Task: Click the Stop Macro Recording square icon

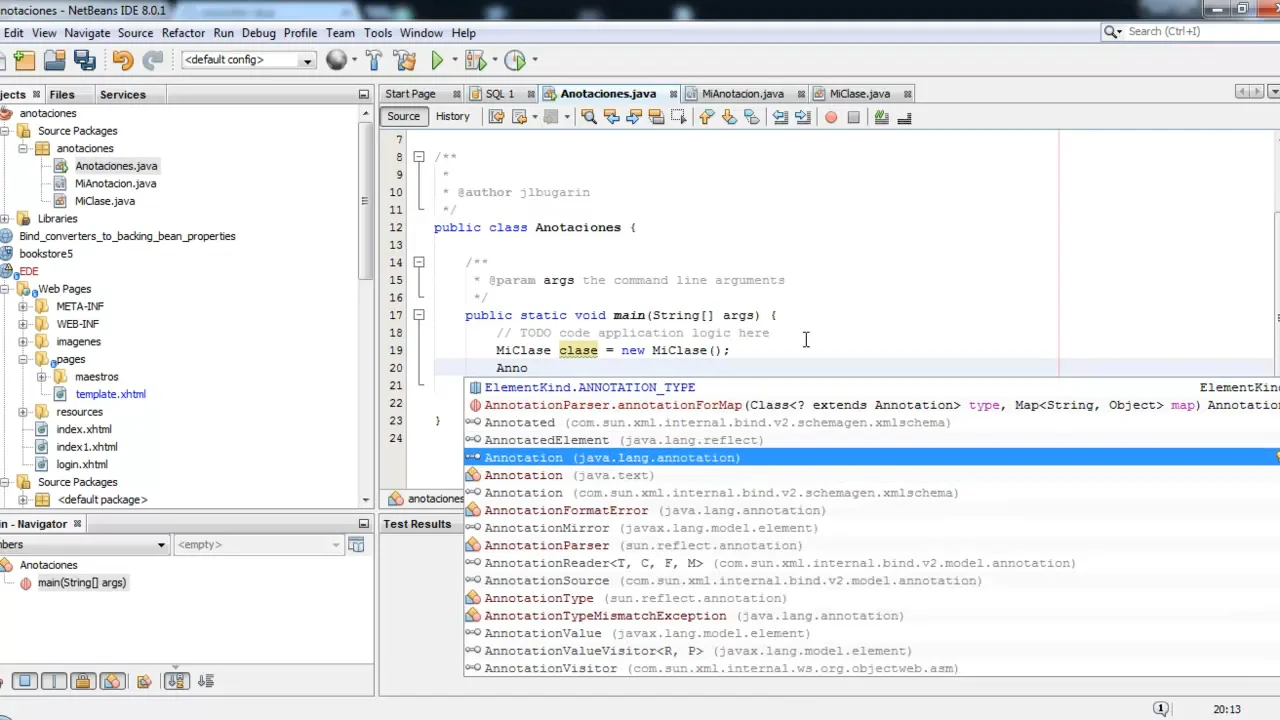Action: pyautogui.click(x=853, y=117)
